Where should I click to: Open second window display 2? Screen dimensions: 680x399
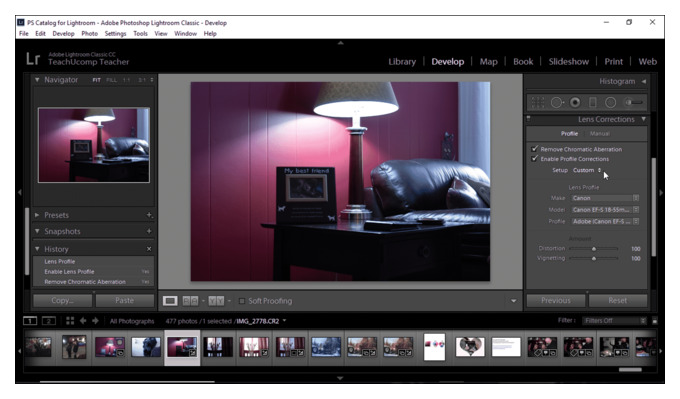tap(49, 321)
